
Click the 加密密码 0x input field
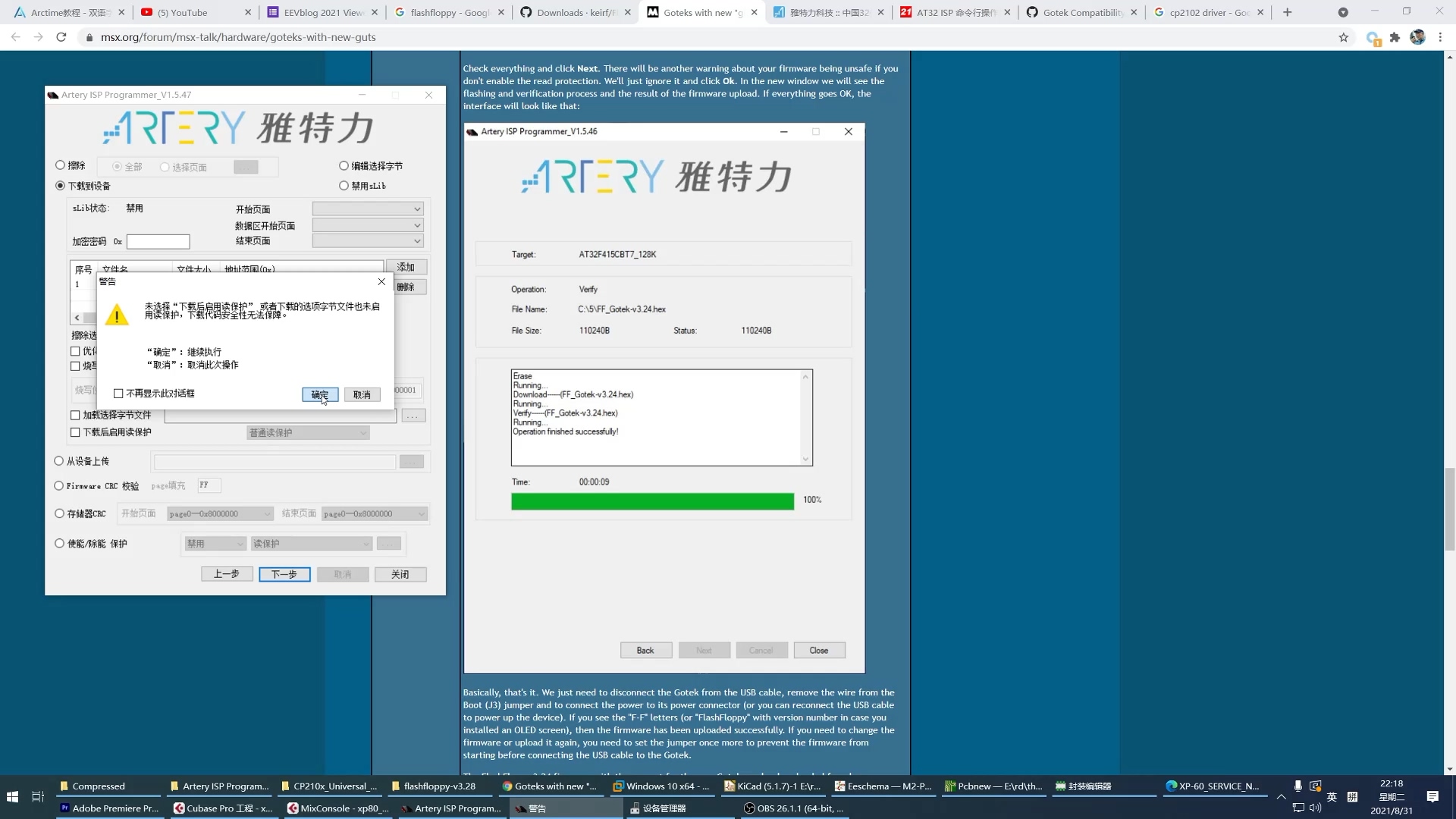click(x=158, y=241)
